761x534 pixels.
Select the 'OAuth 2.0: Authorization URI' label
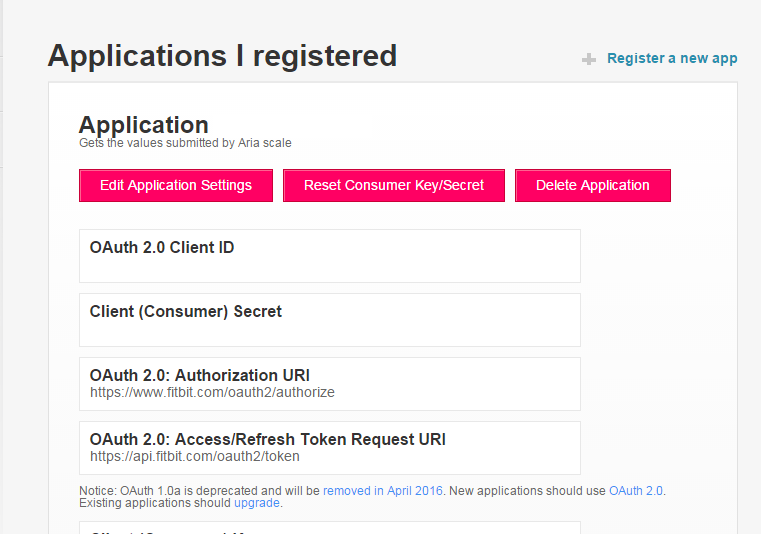199,376
